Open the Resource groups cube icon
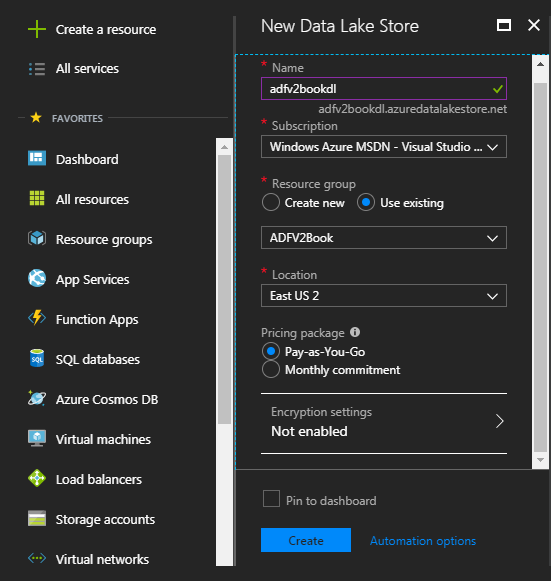This screenshot has width=551, height=581. (37, 238)
